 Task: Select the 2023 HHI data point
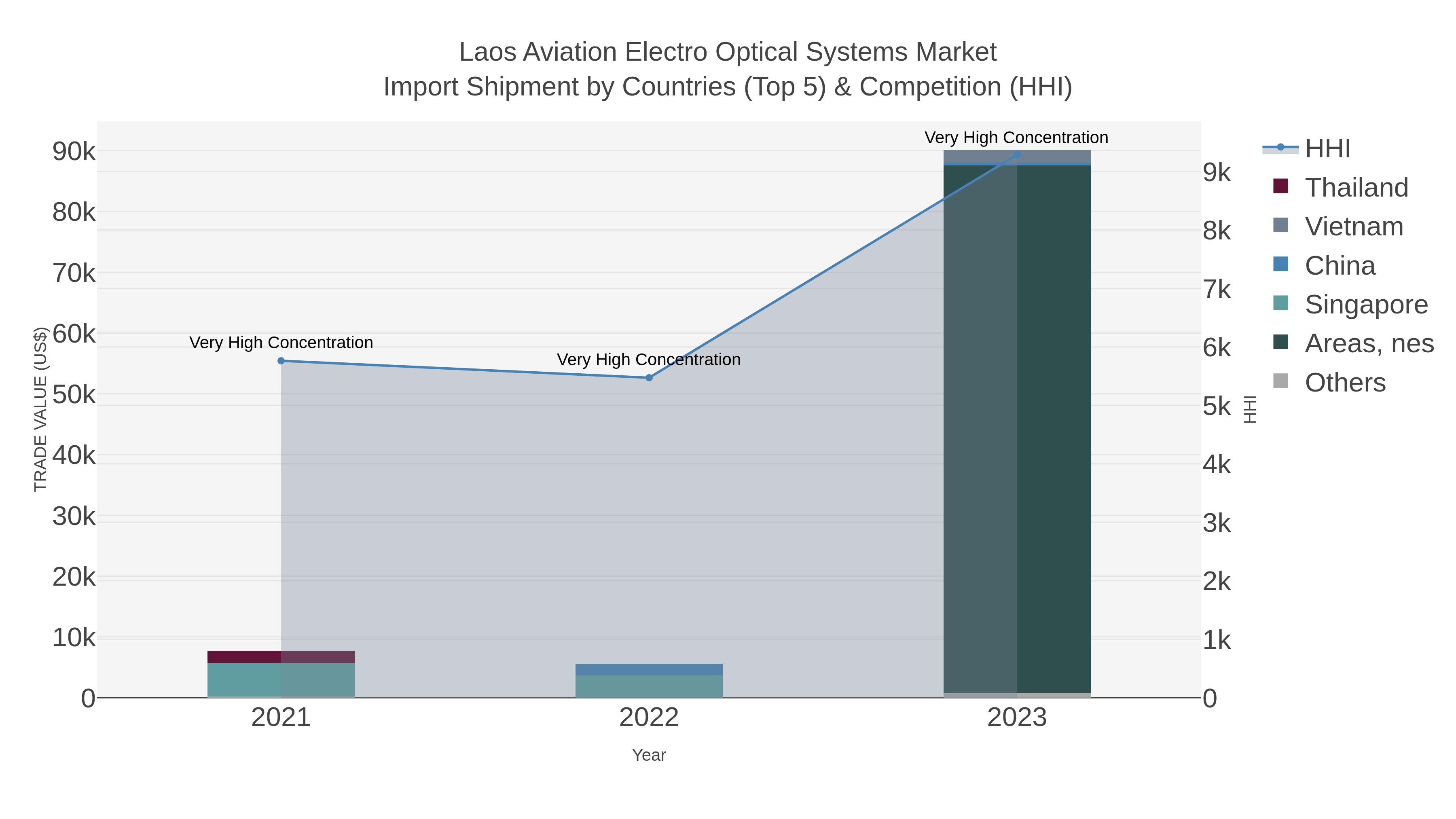pyautogui.click(x=1017, y=154)
